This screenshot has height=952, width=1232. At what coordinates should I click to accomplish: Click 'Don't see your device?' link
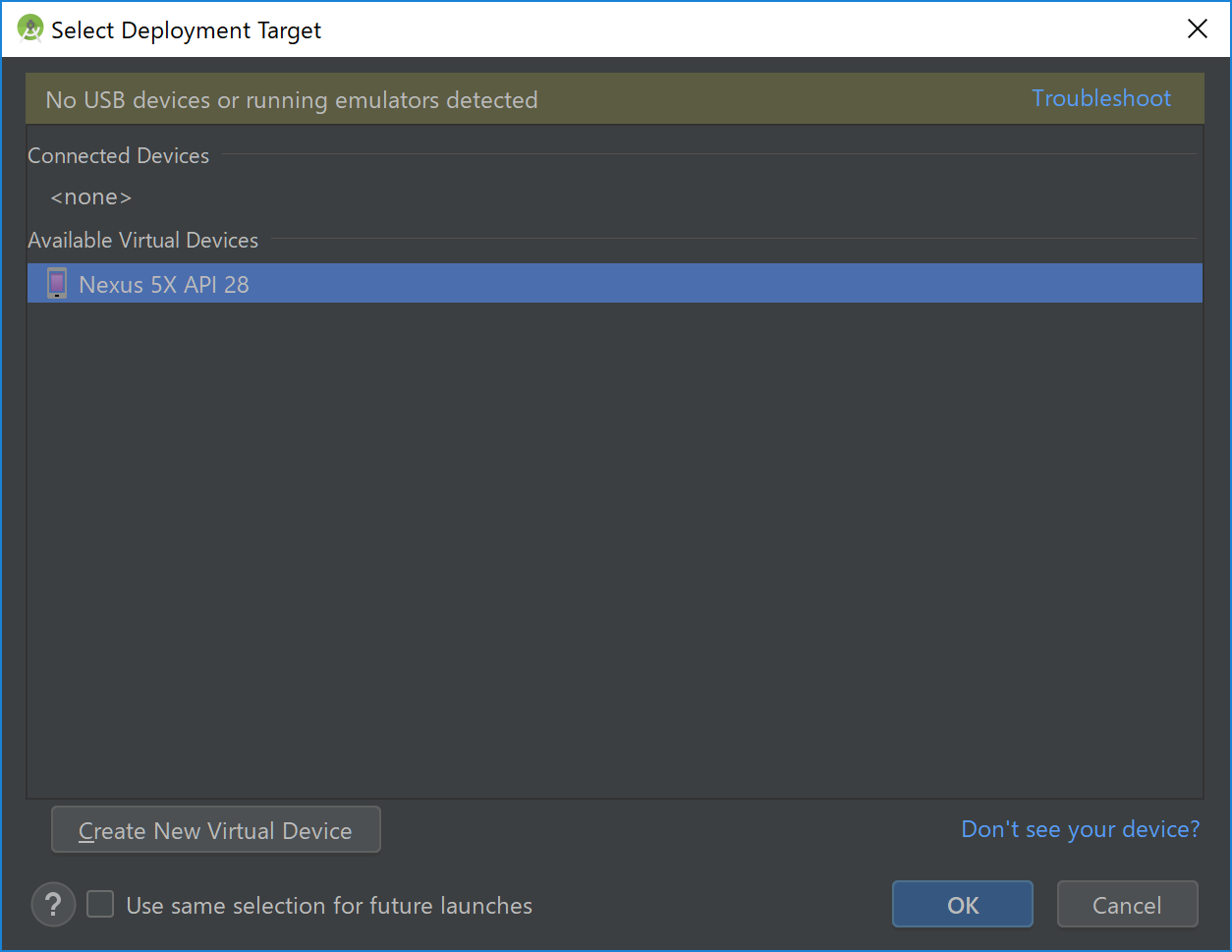pyautogui.click(x=1080, y=829)
